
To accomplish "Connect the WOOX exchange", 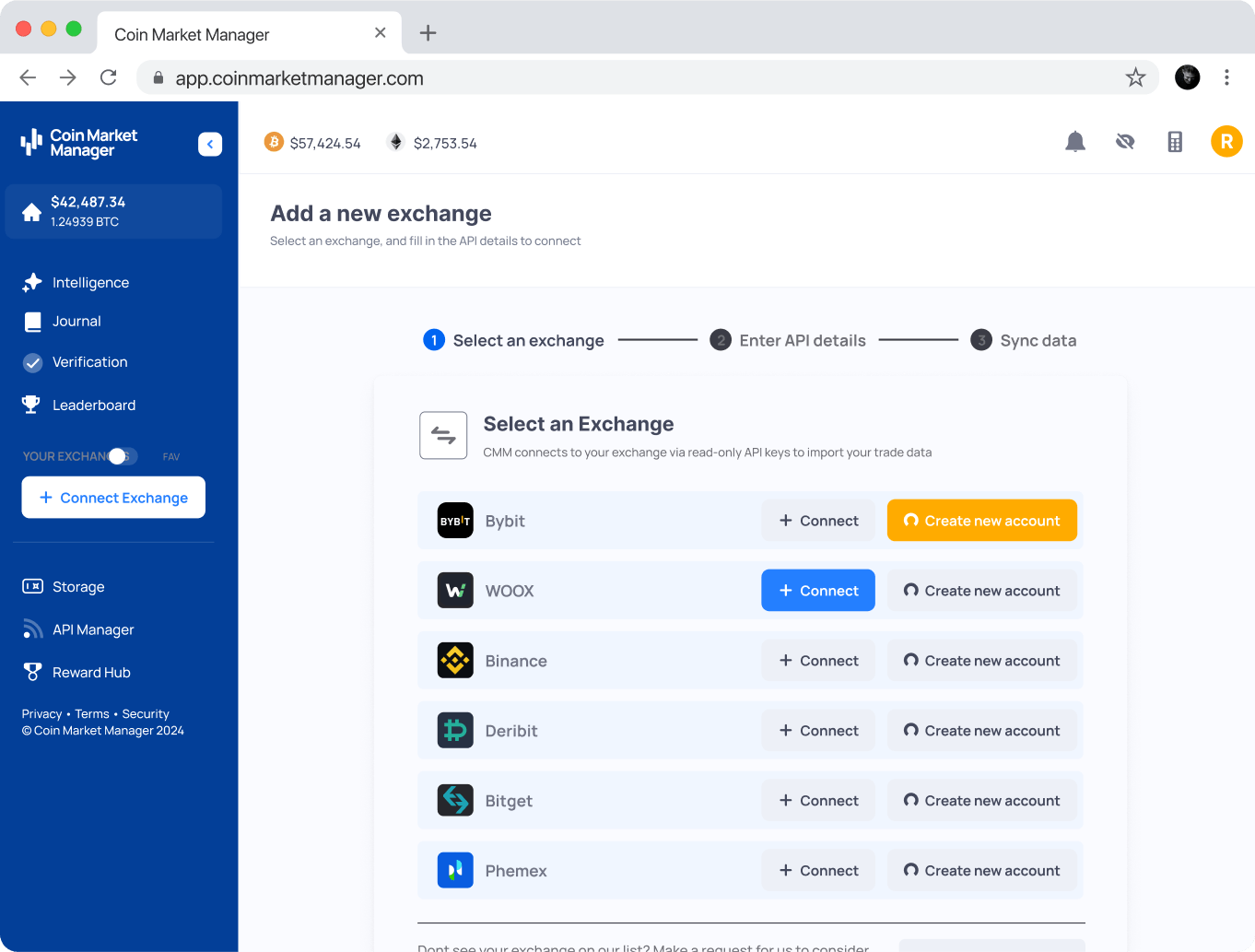I will pyautogui.click(x=817, y=590).
